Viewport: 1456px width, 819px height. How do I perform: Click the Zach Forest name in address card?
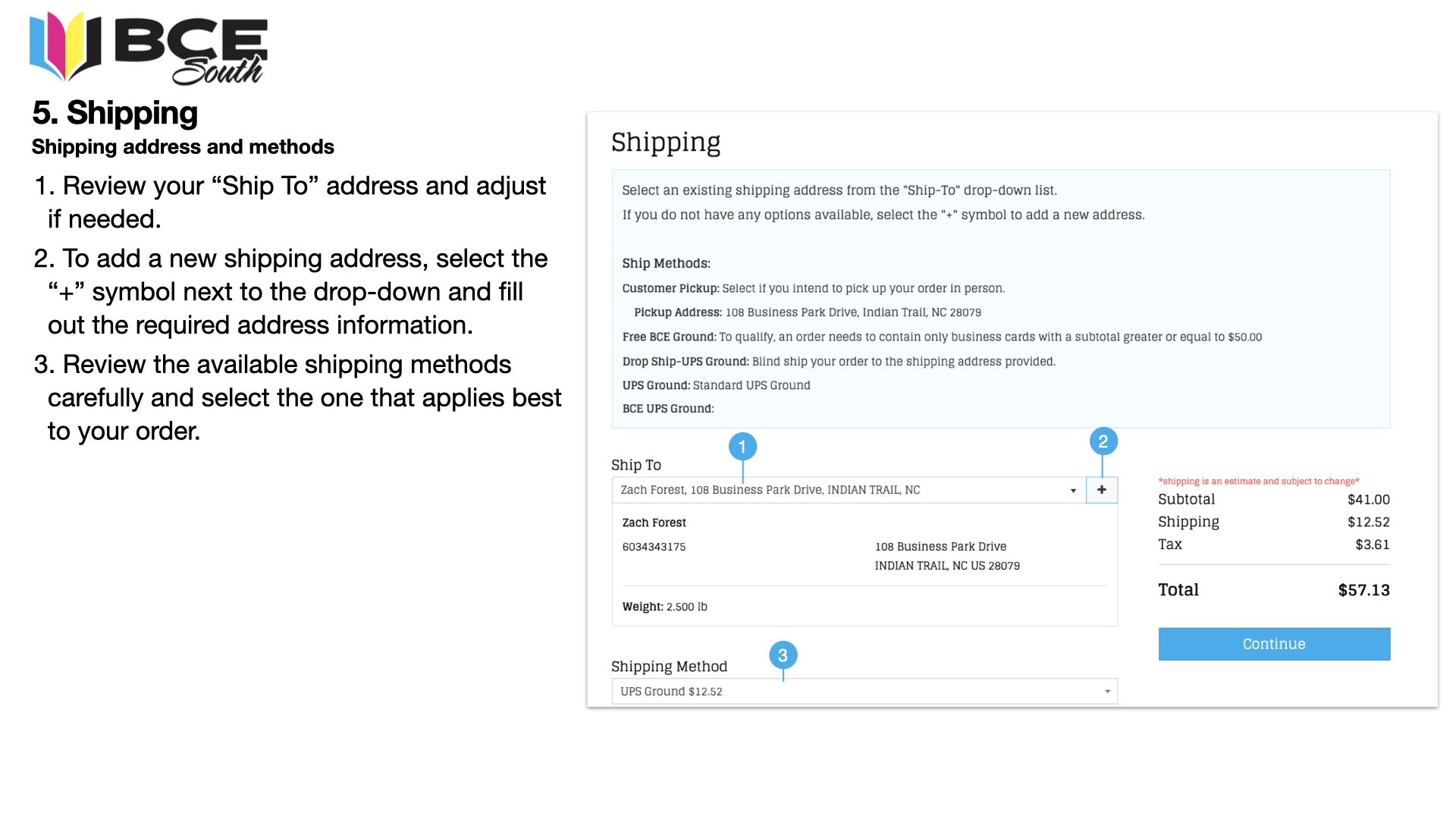point(654,522)
